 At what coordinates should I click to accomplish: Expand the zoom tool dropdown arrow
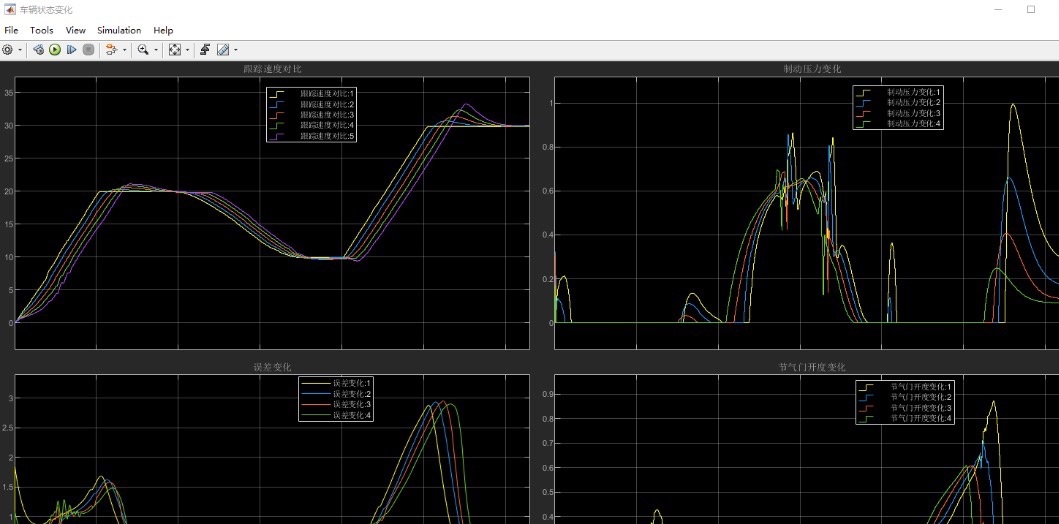[156, 50]
